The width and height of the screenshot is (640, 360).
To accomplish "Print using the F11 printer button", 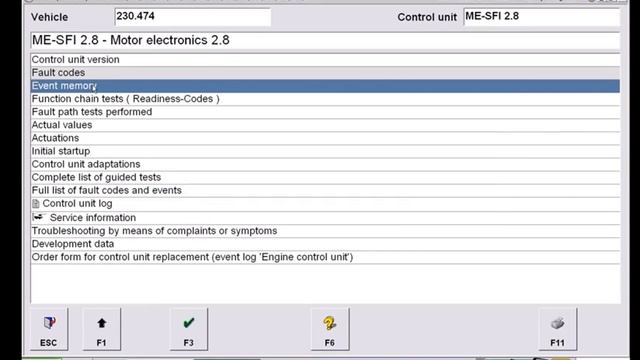I will pos(558,329).
